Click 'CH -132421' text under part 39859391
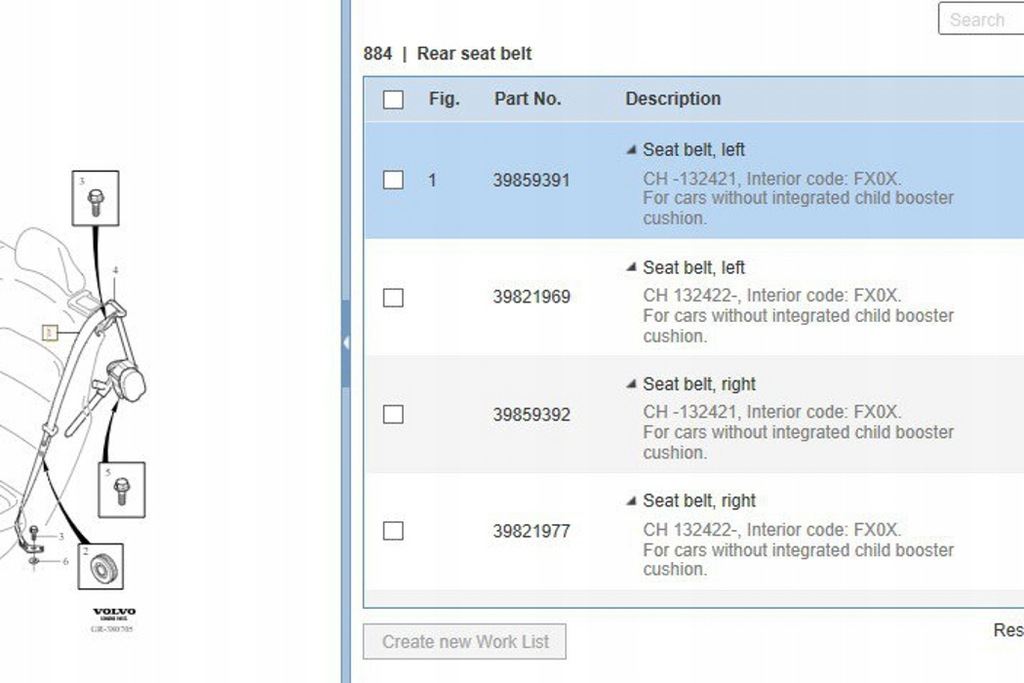 point(690,179)
